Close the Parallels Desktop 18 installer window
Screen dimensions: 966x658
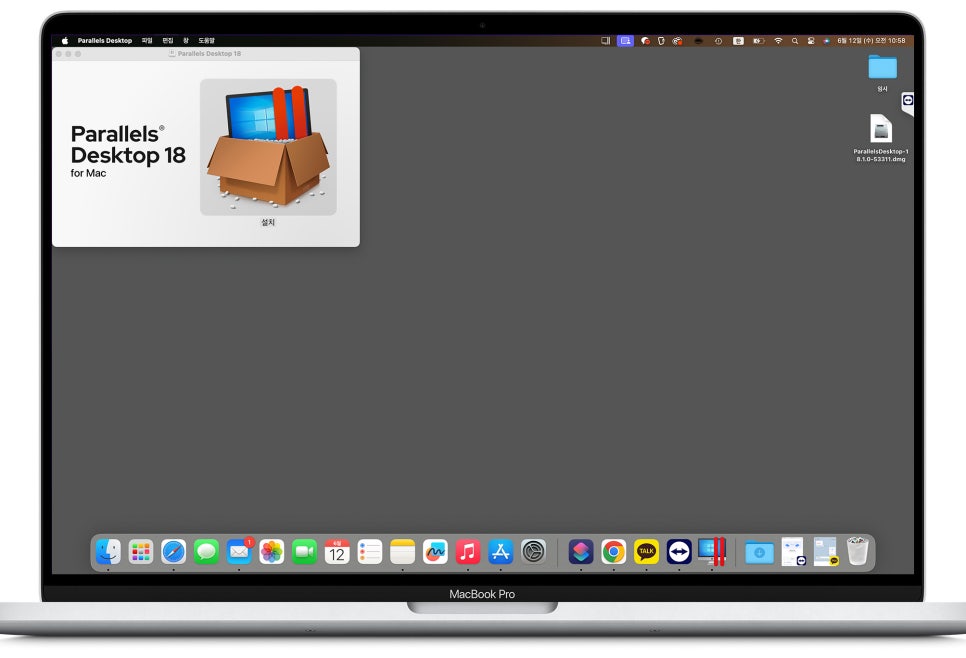pos(59,54)
